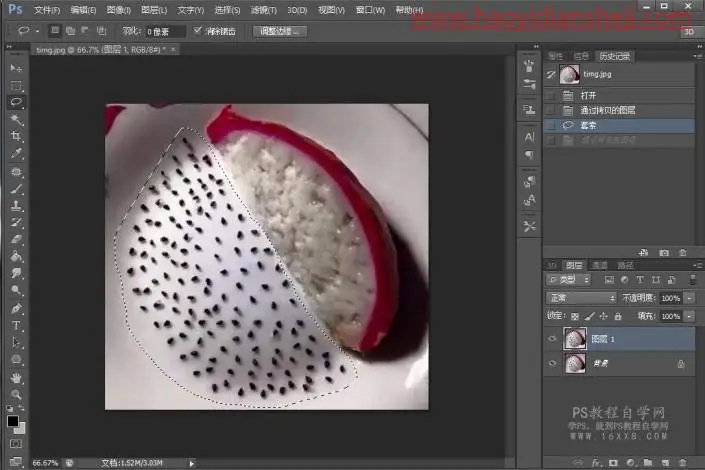705x470 pixels.
Task: Switch to the 历史记录 tab
Action: pos(614,56)
